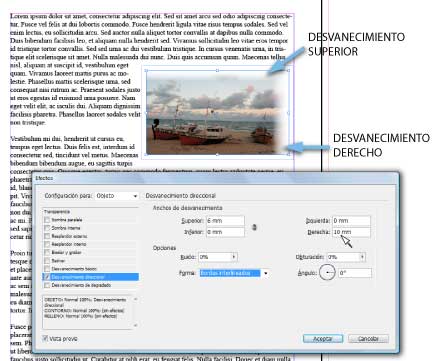The width and height of the screenshot is (440, 361).
Task: Select Resplandor externo label in list
Action: point(69,236)
